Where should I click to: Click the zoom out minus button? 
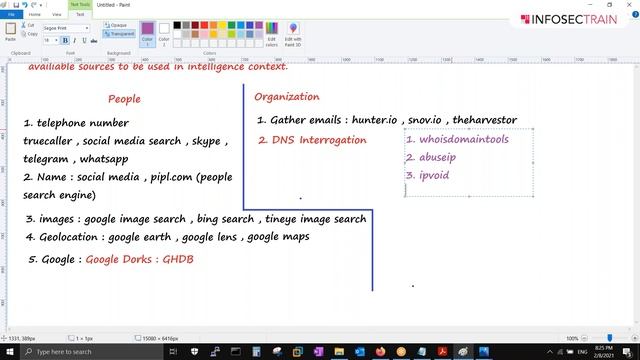(x=584, y=338)
